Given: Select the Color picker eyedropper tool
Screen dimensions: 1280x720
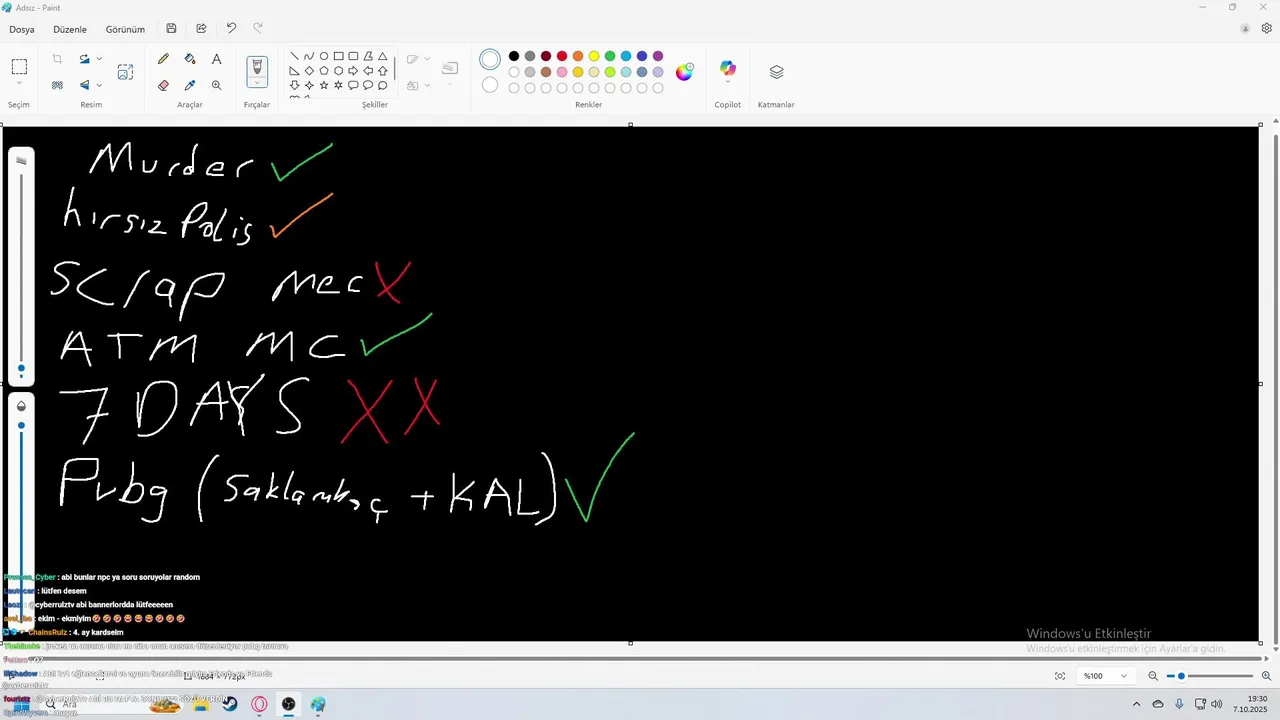Looking at the screenshot, I should coord(190,85).
